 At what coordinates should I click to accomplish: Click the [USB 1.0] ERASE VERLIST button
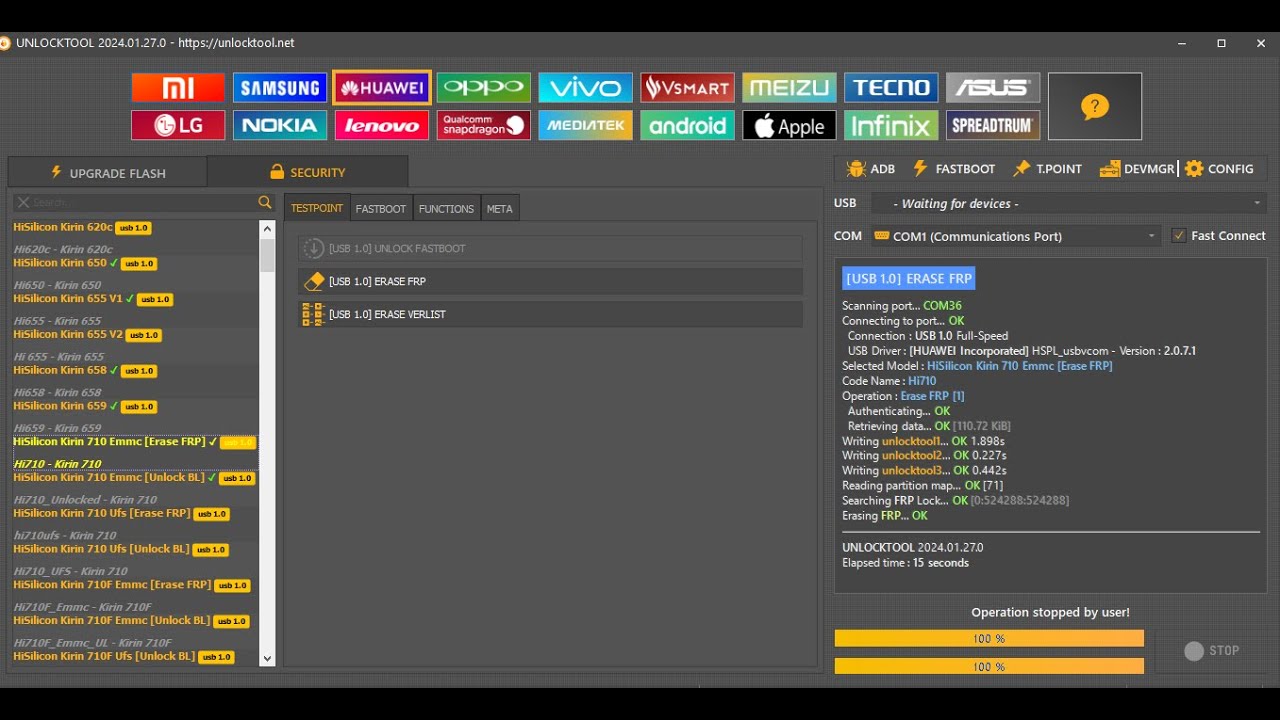tap(550, 315)
